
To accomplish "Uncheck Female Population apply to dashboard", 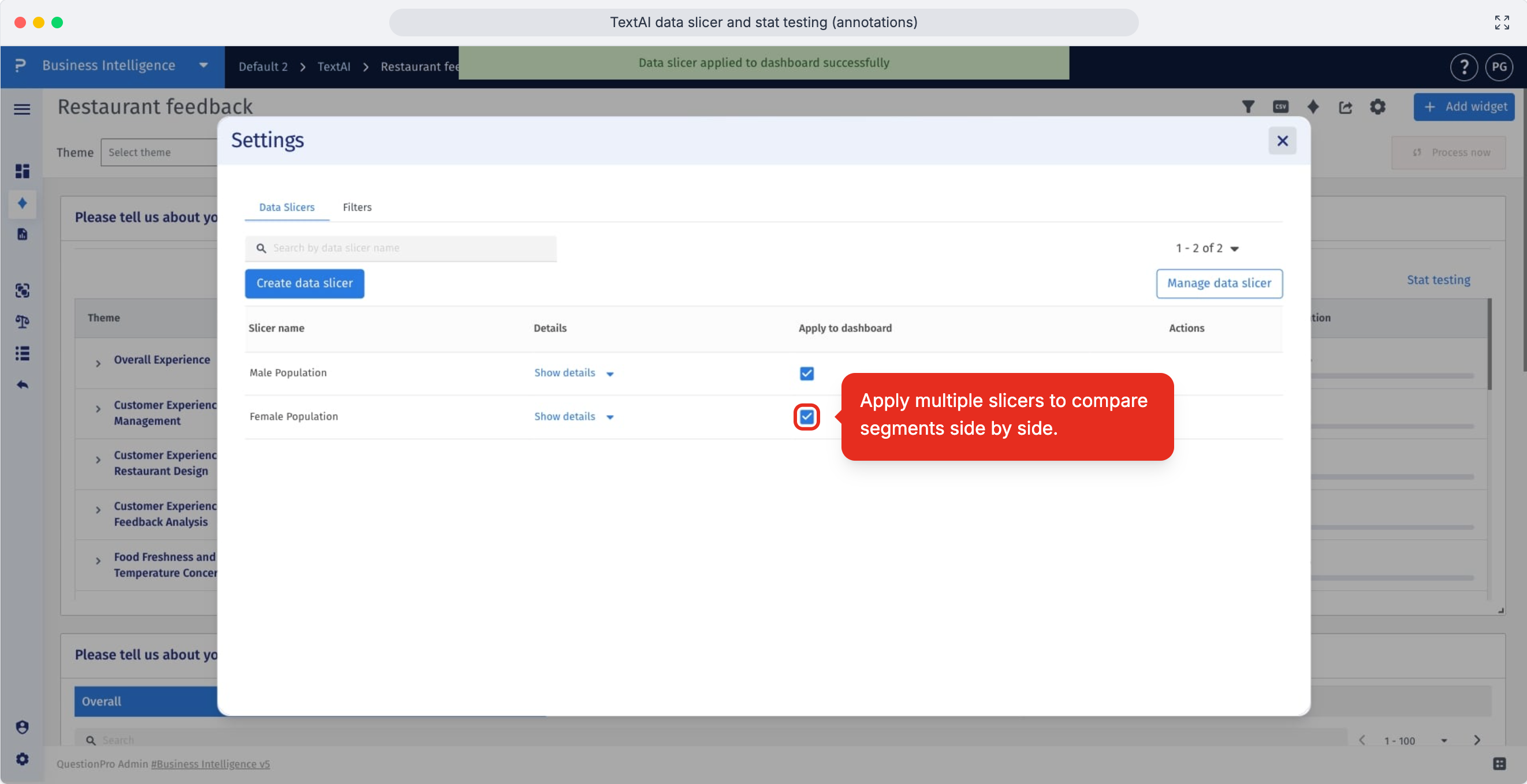I will point(807,417).
